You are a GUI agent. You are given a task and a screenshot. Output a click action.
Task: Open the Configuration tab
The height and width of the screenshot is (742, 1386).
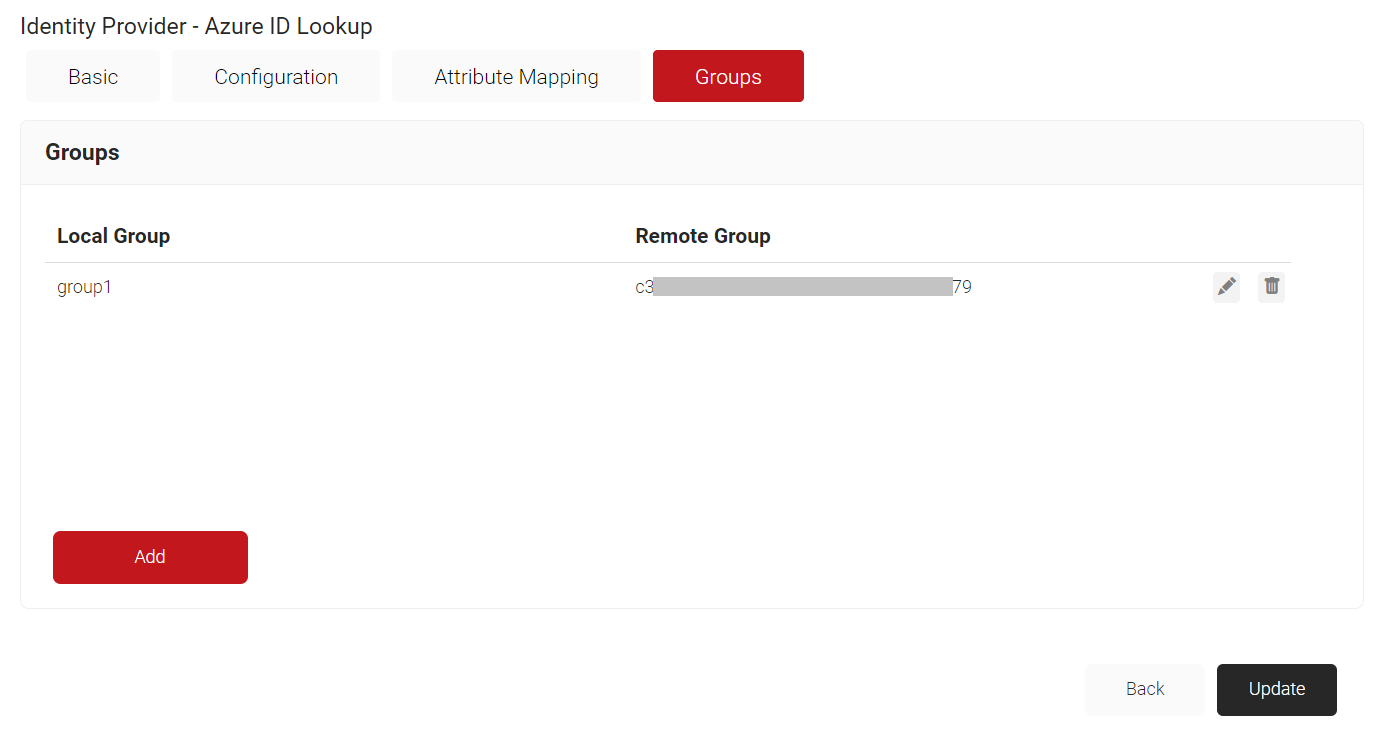(276, 76)
